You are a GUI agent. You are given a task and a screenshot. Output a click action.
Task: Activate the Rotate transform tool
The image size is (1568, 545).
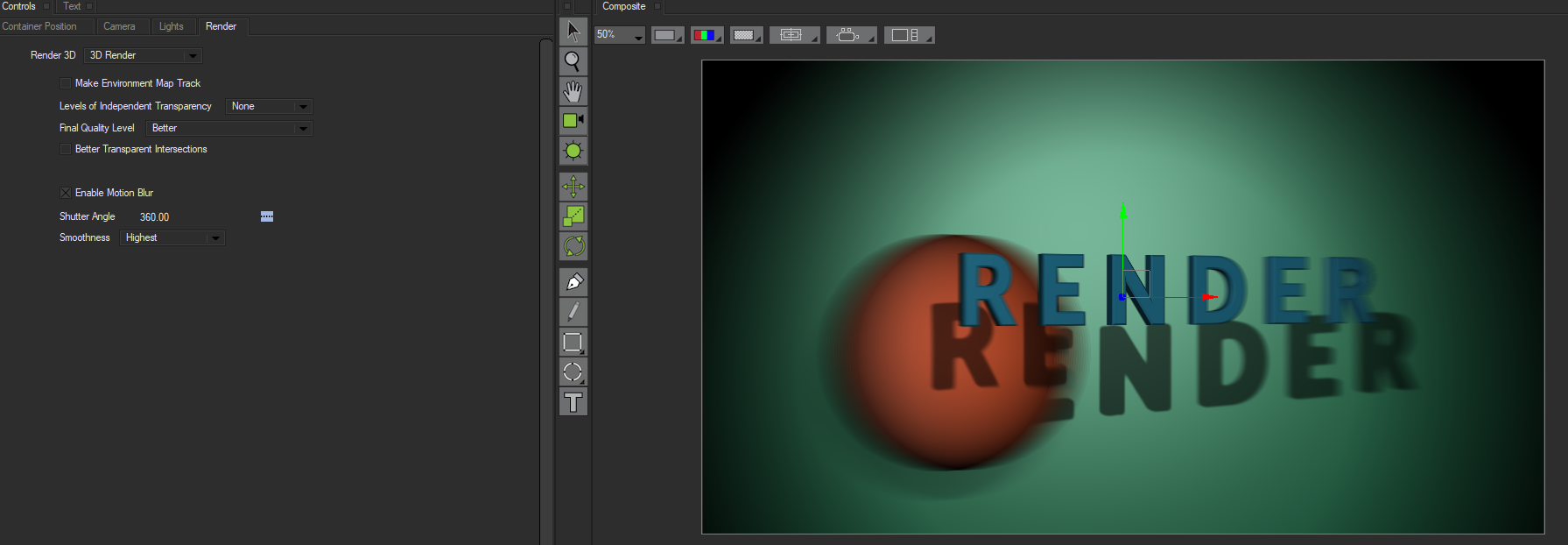[x=573, y=246]
